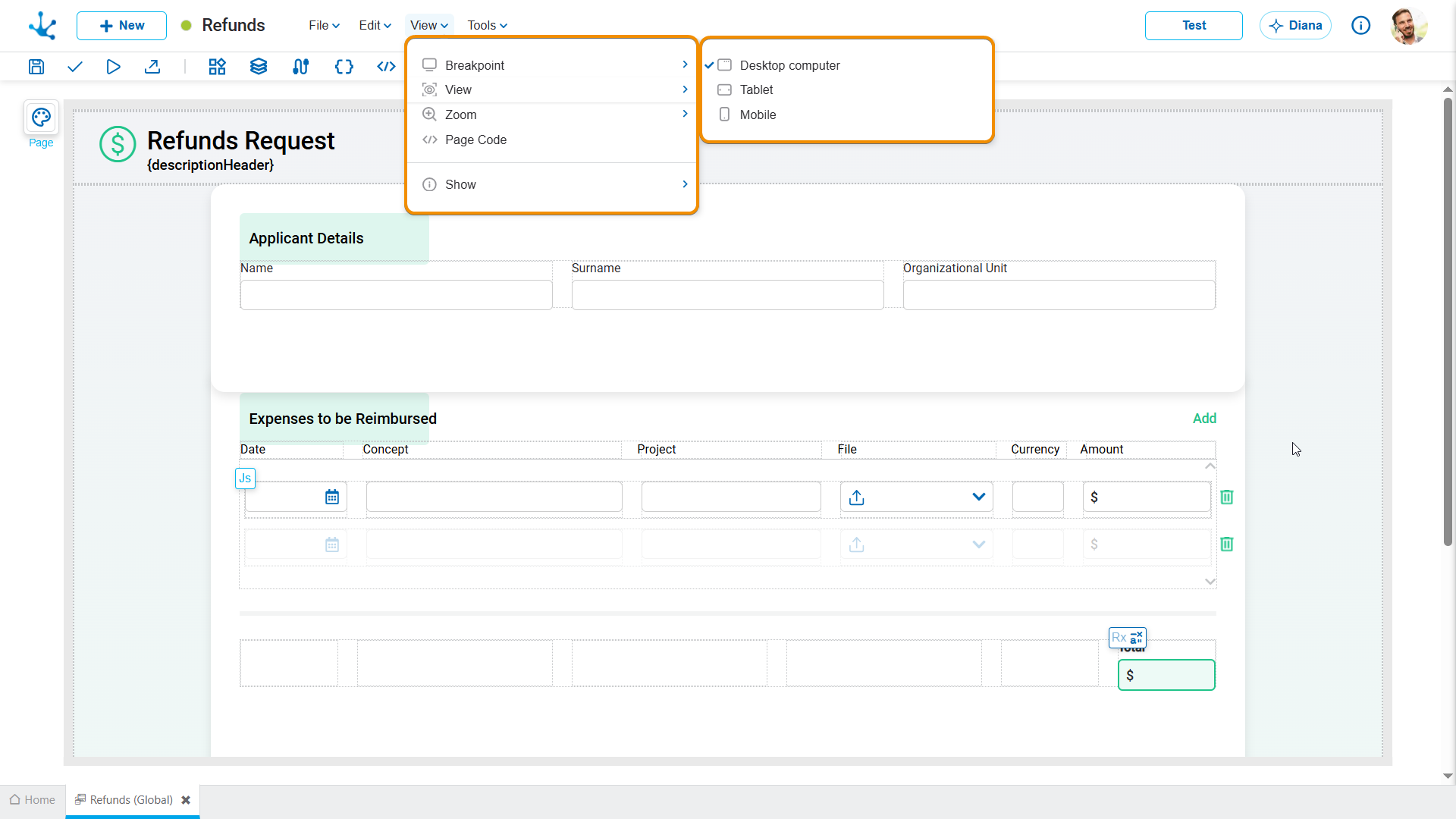Click the export share icon
This screenshot has width=1456, height=819.
(x=152, y=67)
